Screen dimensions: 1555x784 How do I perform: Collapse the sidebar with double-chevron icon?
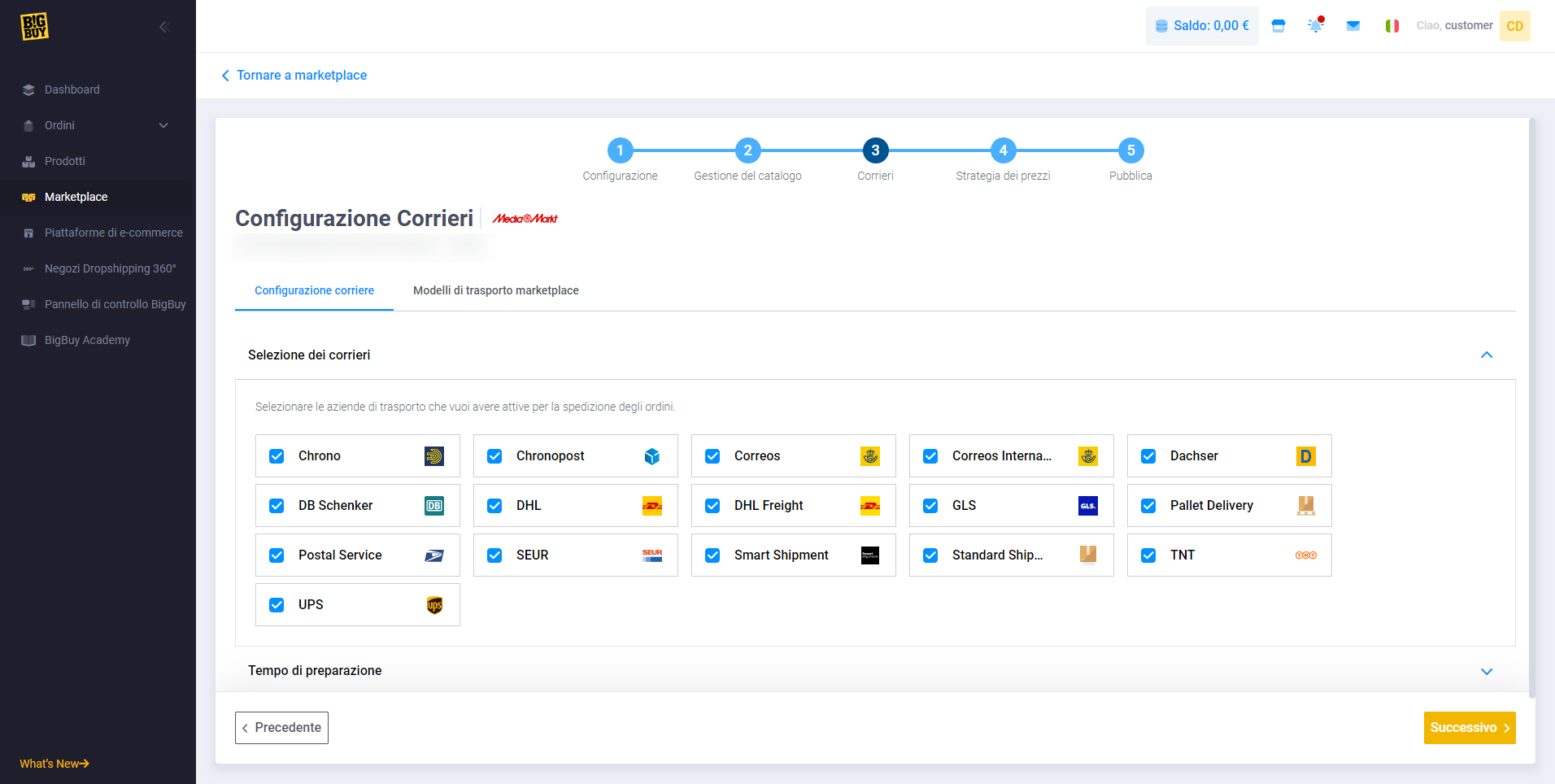coord(164,27)
